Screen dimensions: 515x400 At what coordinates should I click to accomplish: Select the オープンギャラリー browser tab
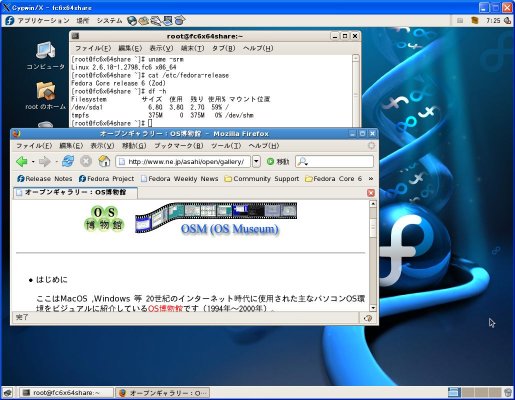point(75,193)
